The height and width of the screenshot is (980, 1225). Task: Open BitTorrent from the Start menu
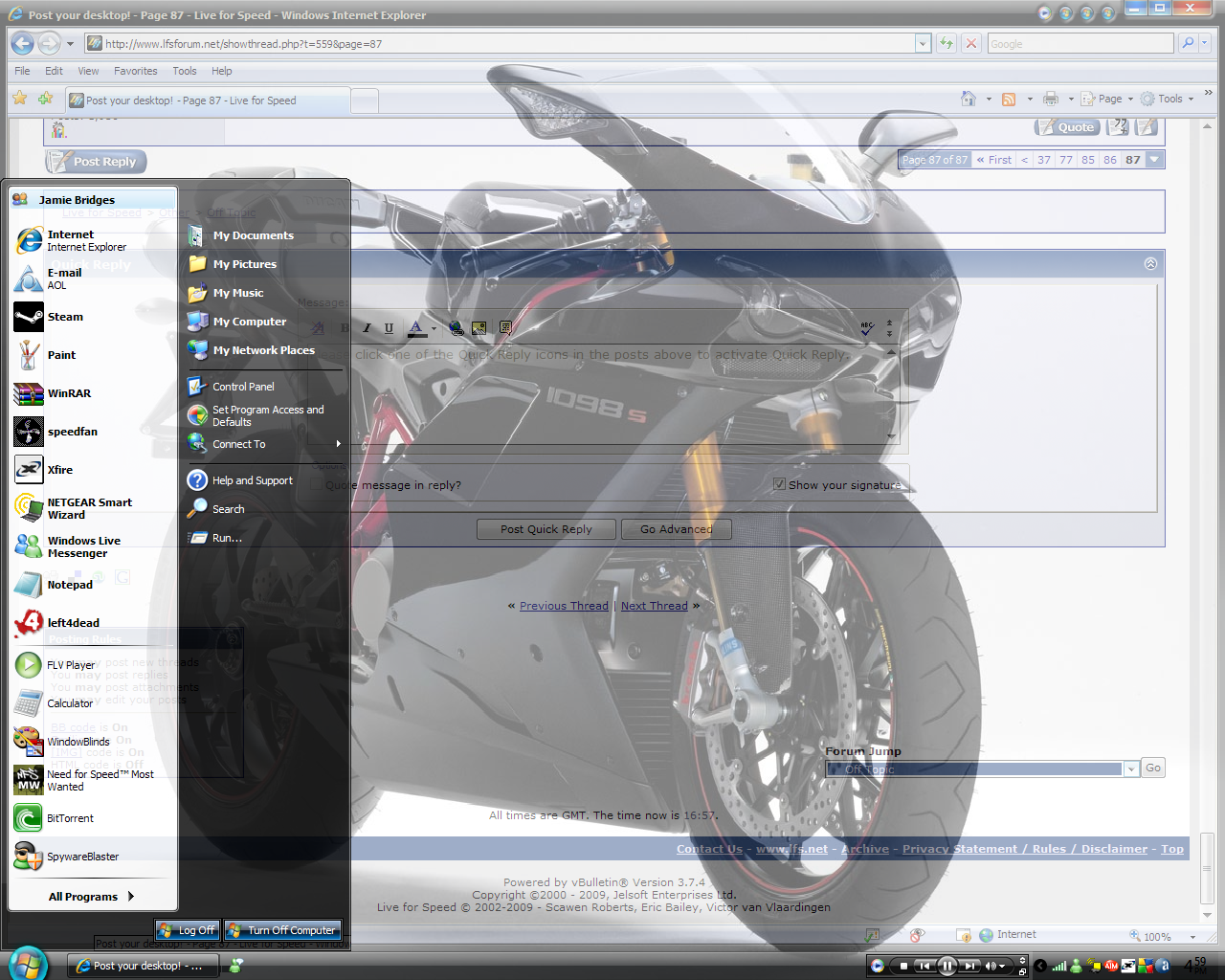click(93, 818)
